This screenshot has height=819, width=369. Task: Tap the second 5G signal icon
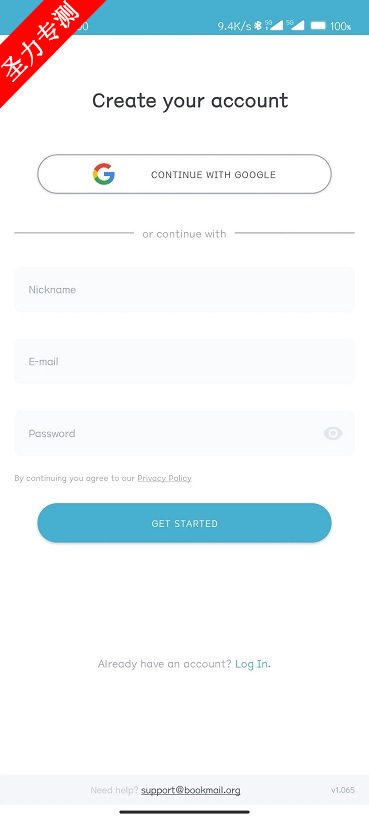point(295,25)
